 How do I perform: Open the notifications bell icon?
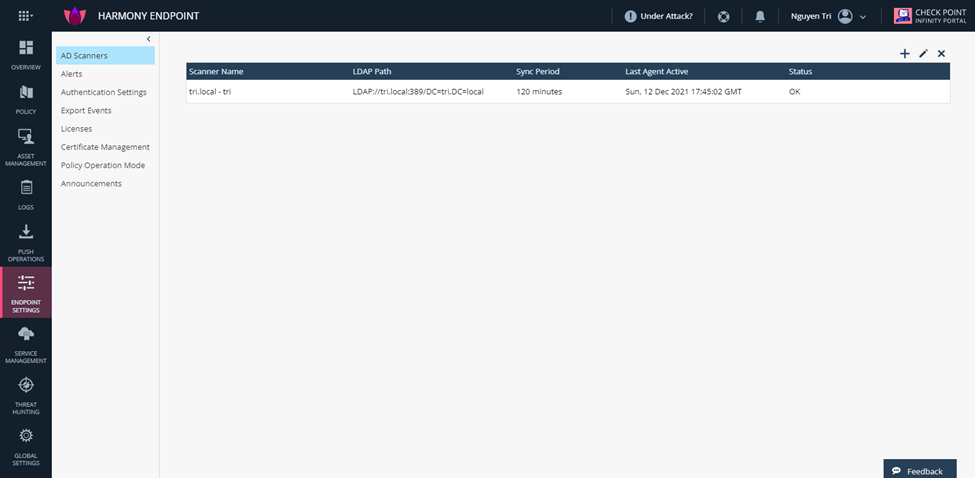click(760, 17)
